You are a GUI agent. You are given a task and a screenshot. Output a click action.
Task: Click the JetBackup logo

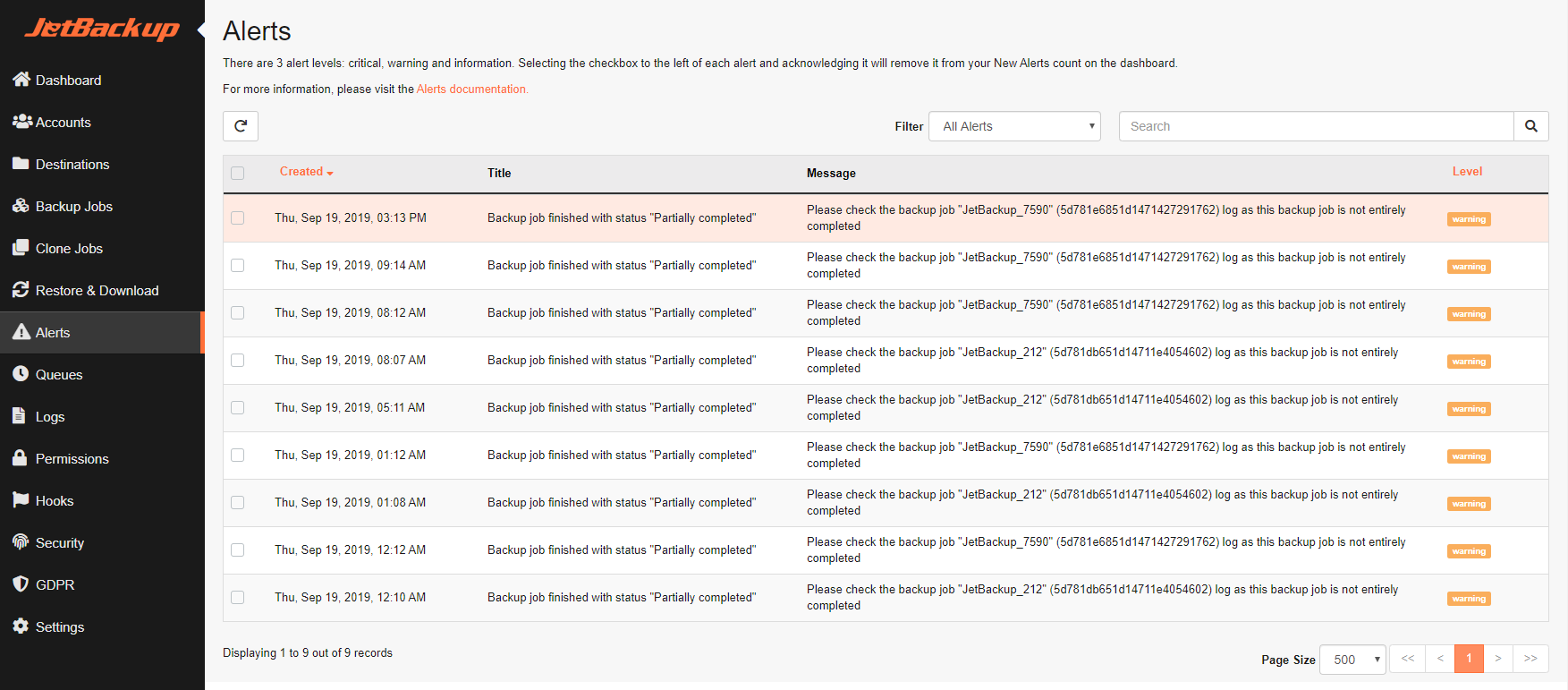[102, 29]
